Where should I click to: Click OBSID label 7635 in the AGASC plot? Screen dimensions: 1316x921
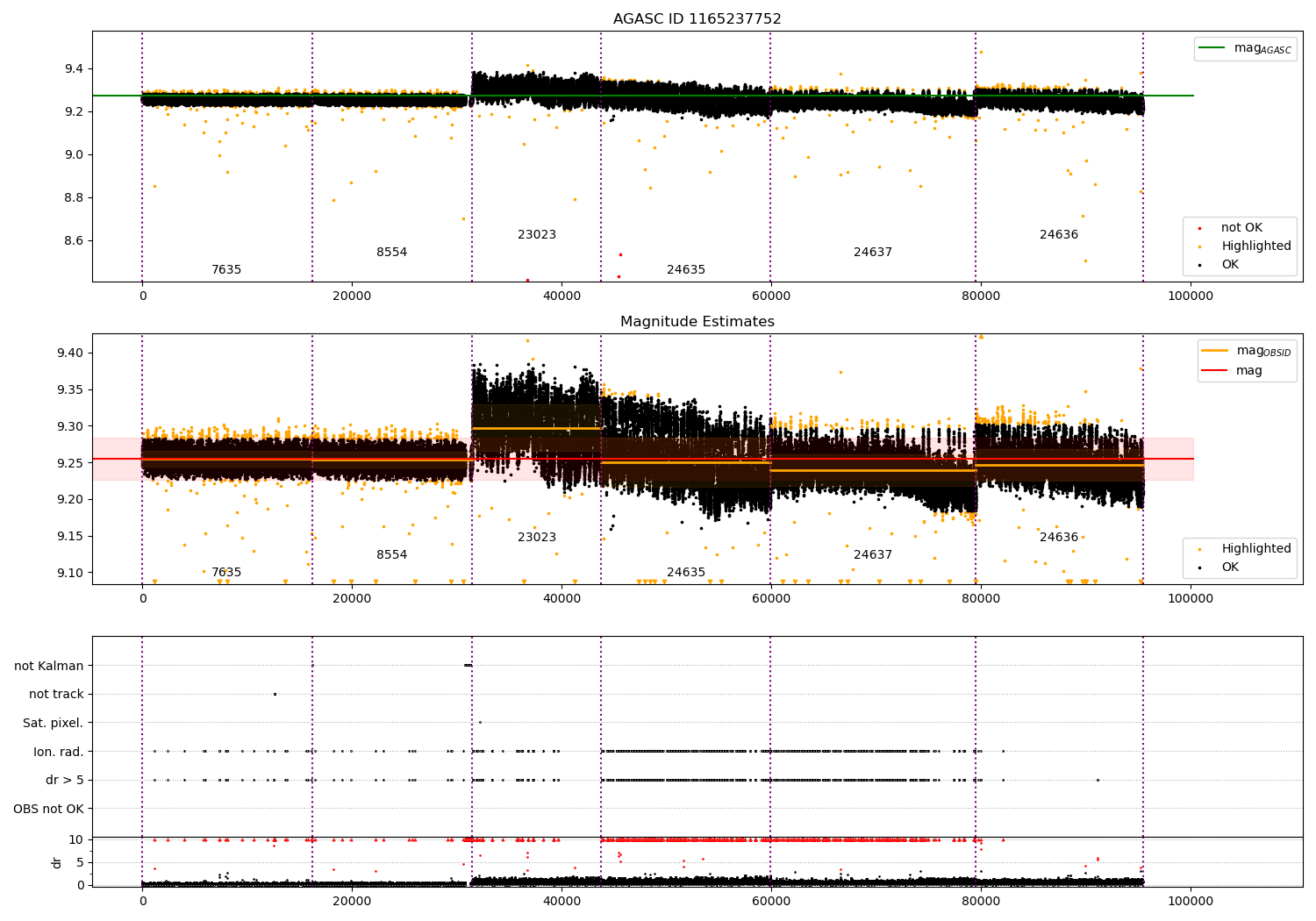226,270
